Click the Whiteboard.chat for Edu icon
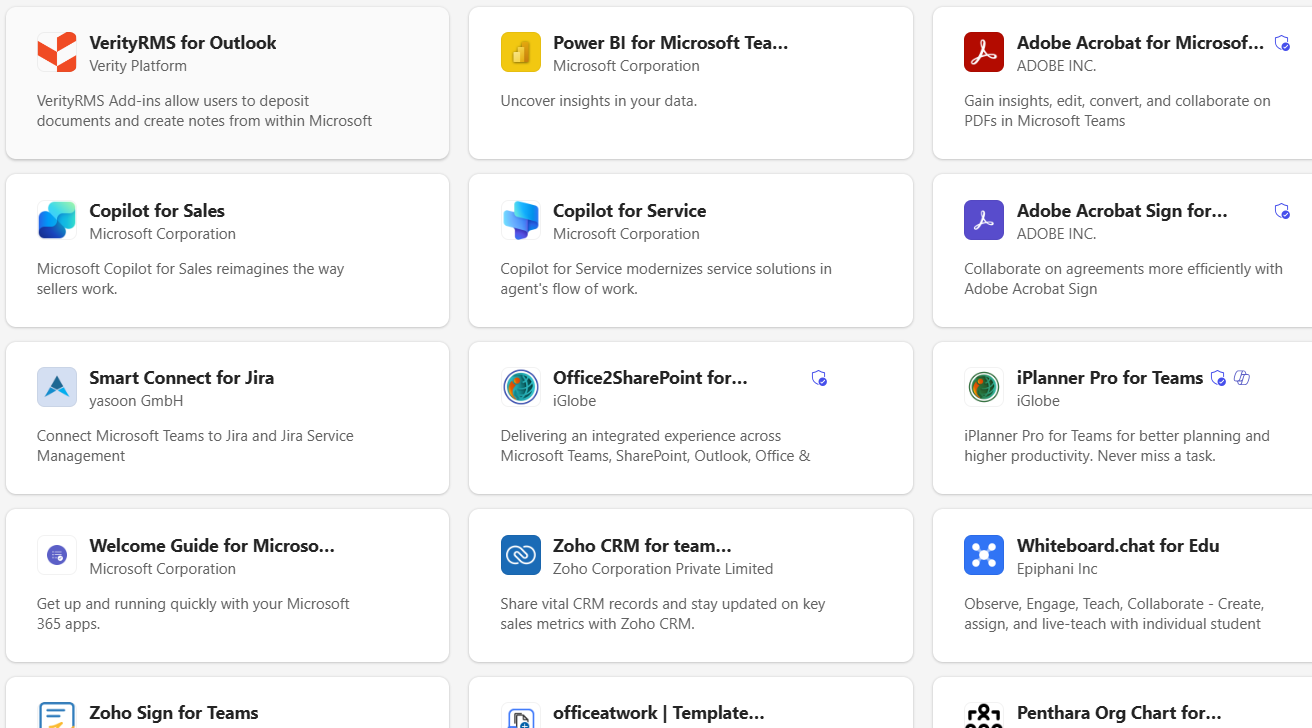1312x728 pixels. click(984, 555)
